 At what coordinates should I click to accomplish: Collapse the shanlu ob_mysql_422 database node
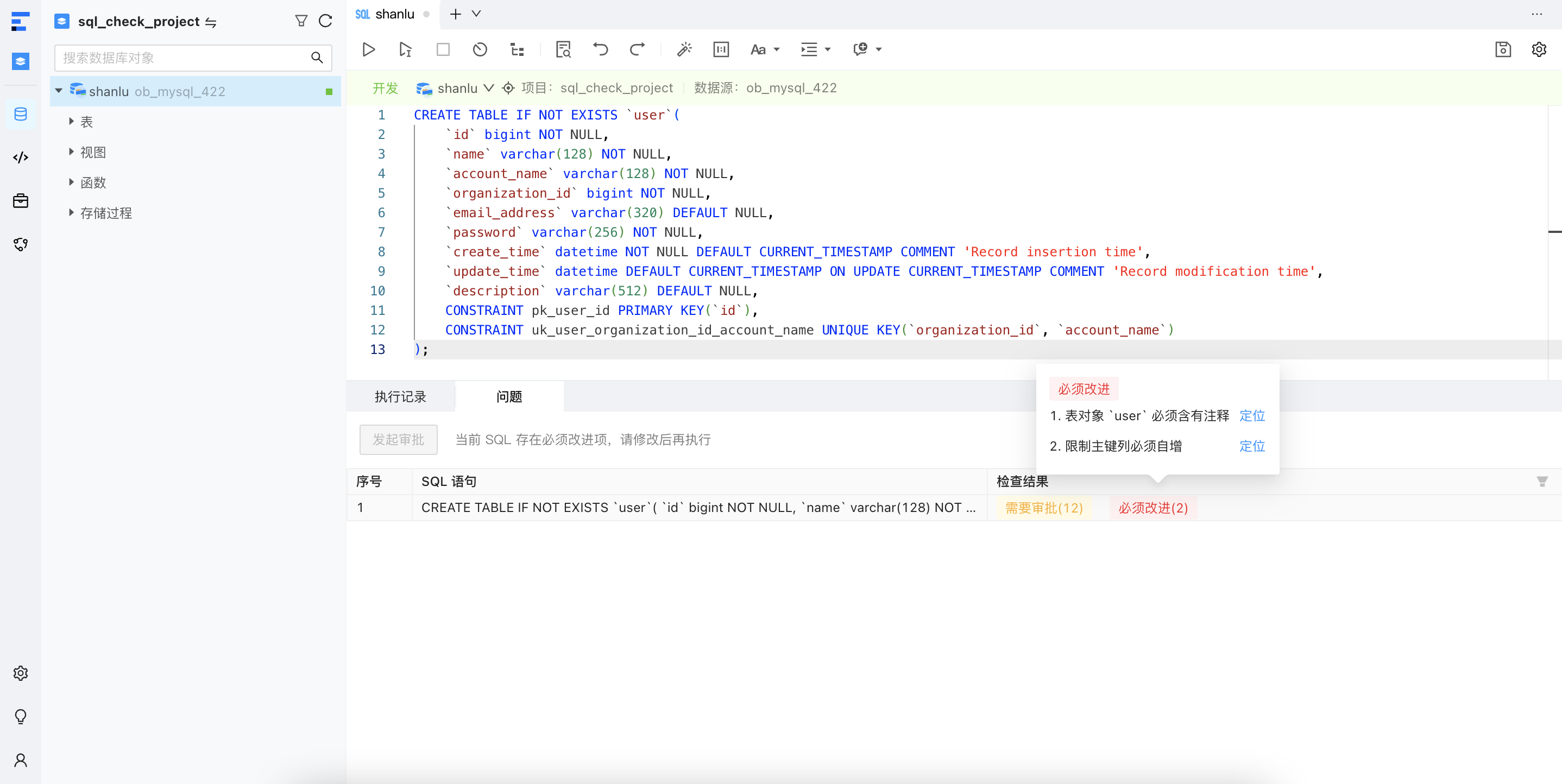pos(59,91)
